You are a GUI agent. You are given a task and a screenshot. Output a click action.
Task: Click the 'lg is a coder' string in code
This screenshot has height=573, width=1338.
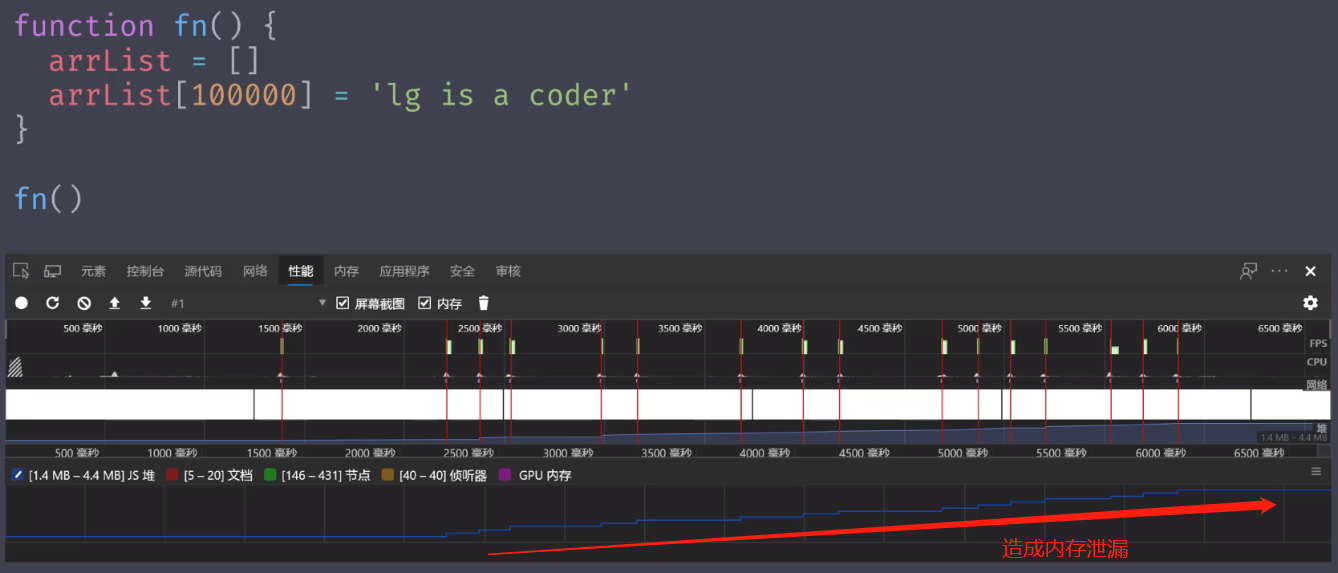point(501,96)
